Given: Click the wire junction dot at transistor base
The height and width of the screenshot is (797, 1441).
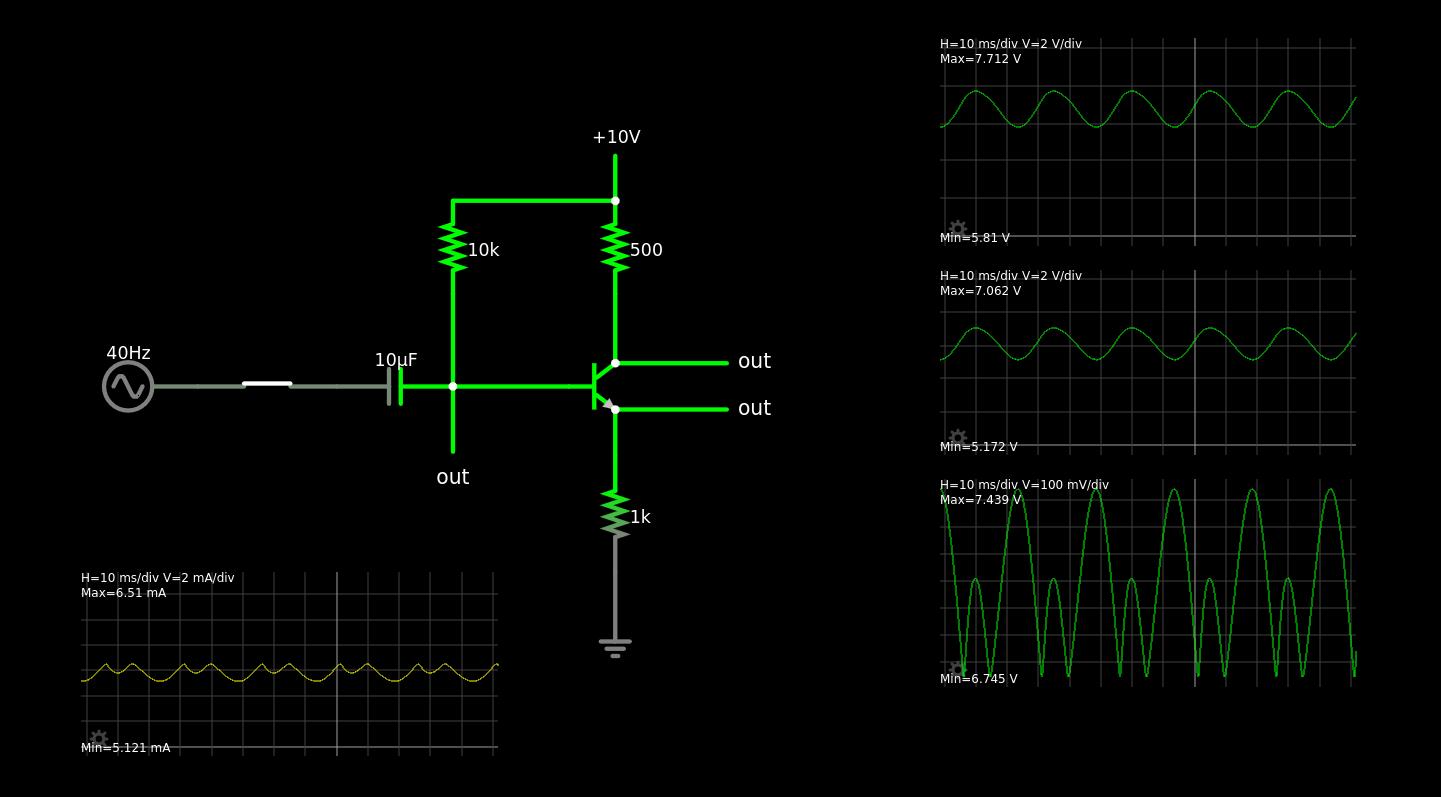Looking at the screenshot, I should click(x=453, y=386).
